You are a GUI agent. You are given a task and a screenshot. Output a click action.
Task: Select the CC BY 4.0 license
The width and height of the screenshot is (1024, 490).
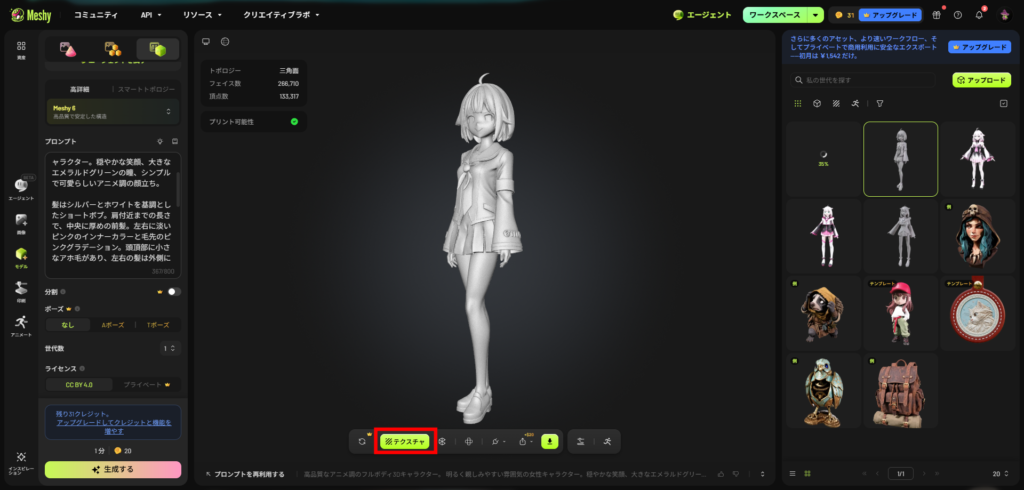(79, 385)
